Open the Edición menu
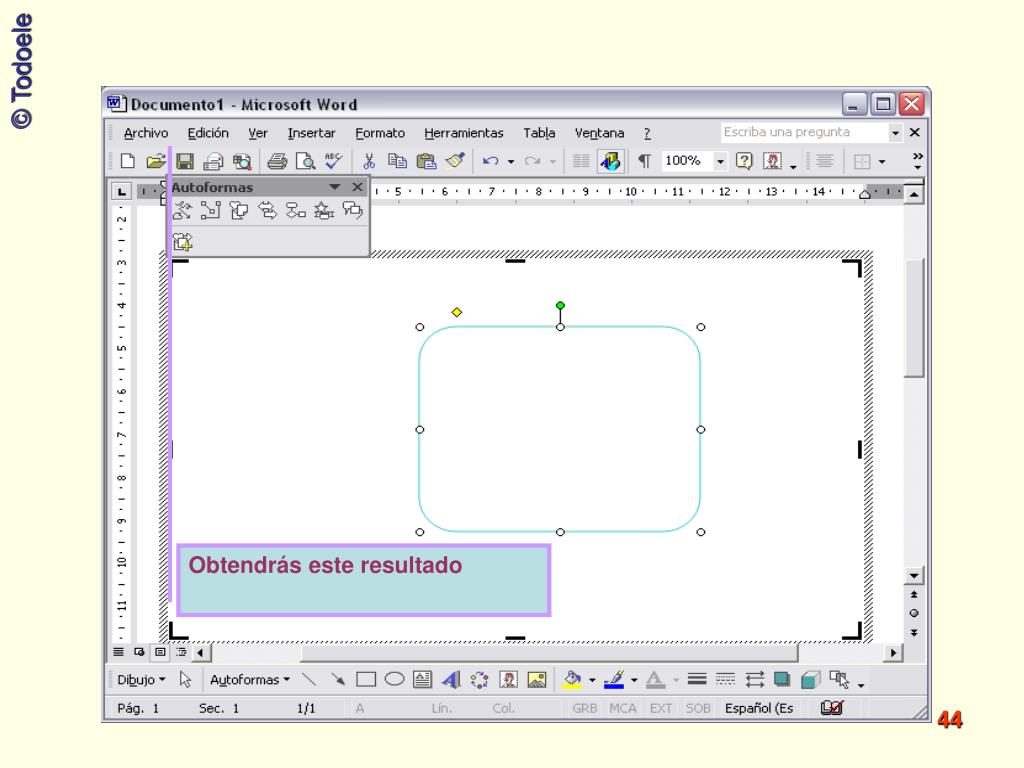 coord(208,133)
